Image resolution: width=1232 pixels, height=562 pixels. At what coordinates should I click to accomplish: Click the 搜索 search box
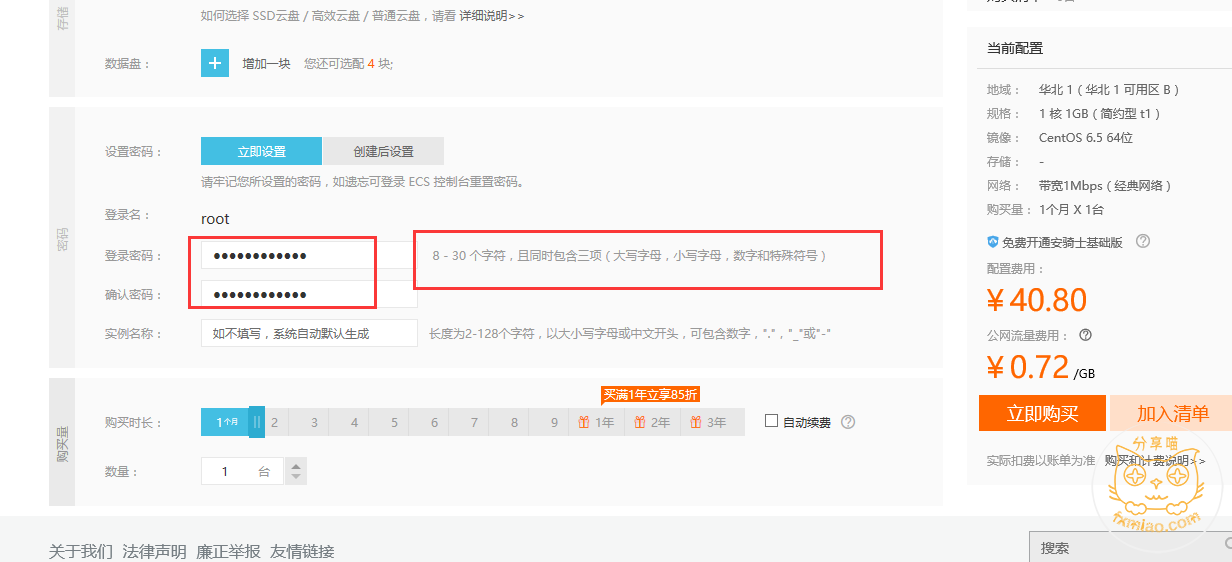click(1130, 547)
